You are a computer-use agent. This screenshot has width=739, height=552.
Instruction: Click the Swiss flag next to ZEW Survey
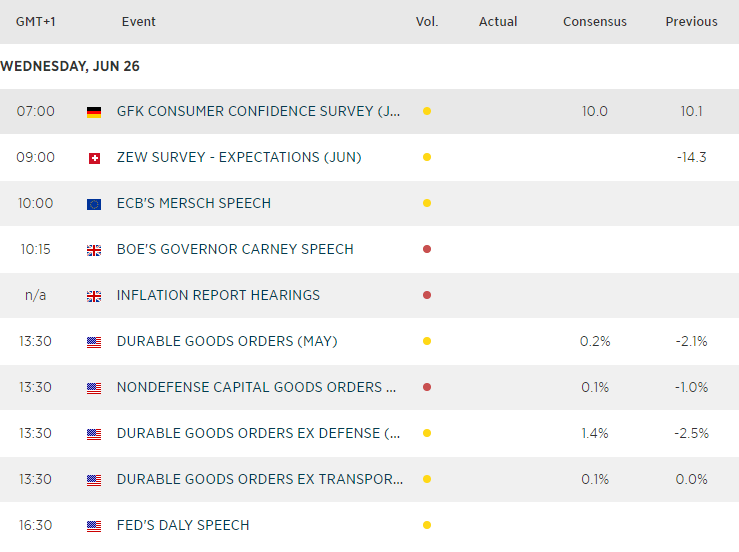click(x=94, y=158)
